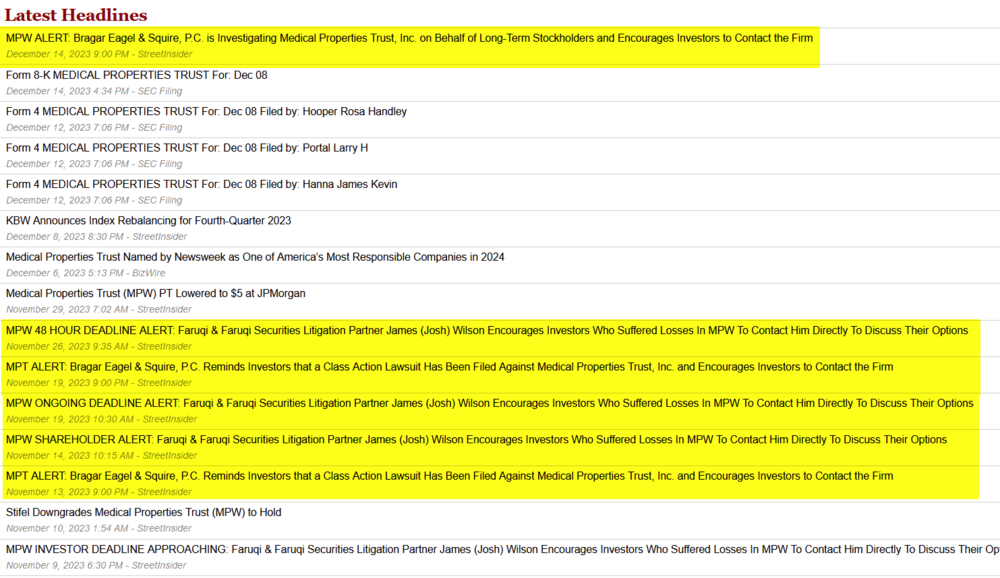Open MPT ALERT Bragar Eagel headline dated November 19
The height and width of the screenshot is (578, 1000).
[x=450, y=367]
